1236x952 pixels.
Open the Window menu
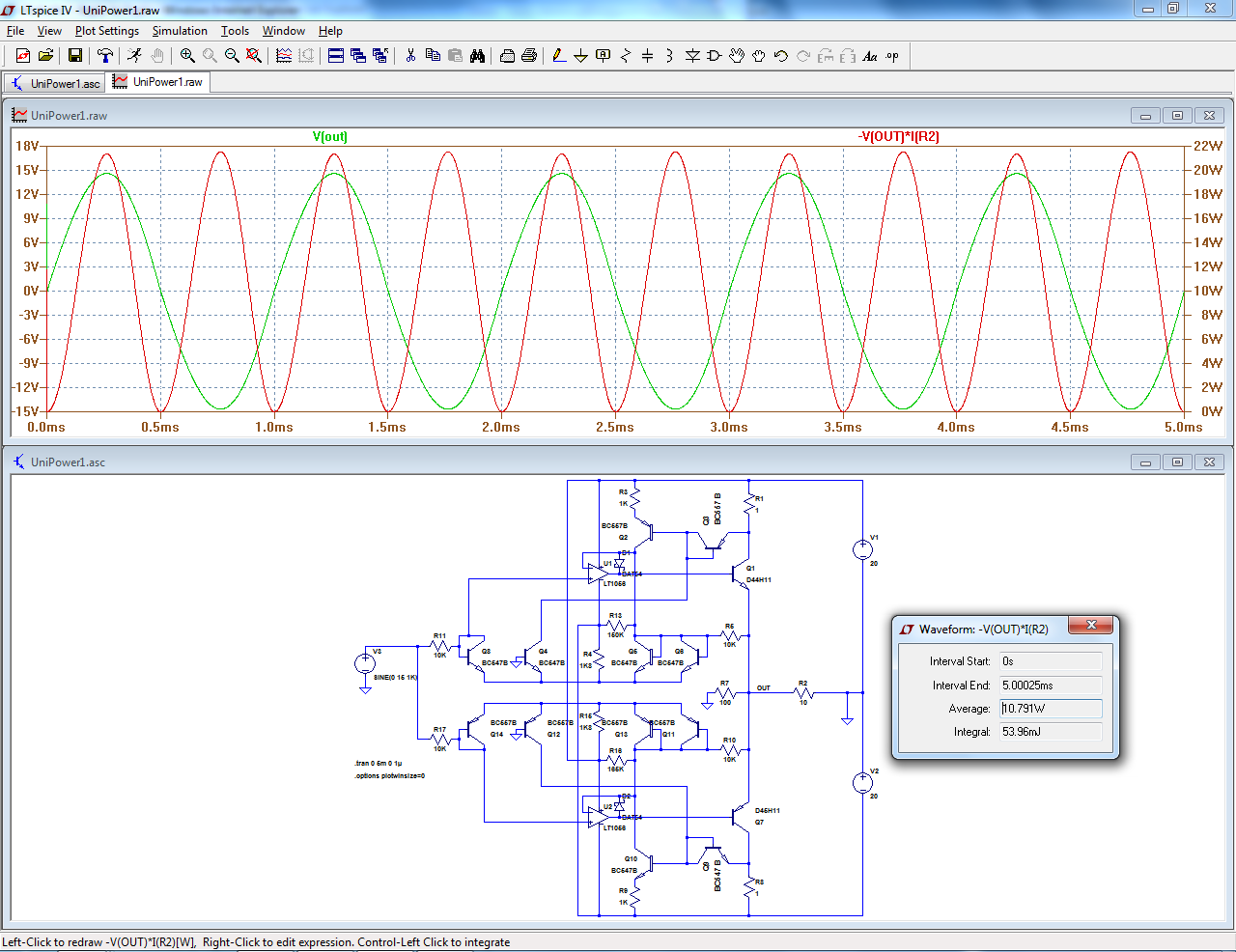(284, 31)
